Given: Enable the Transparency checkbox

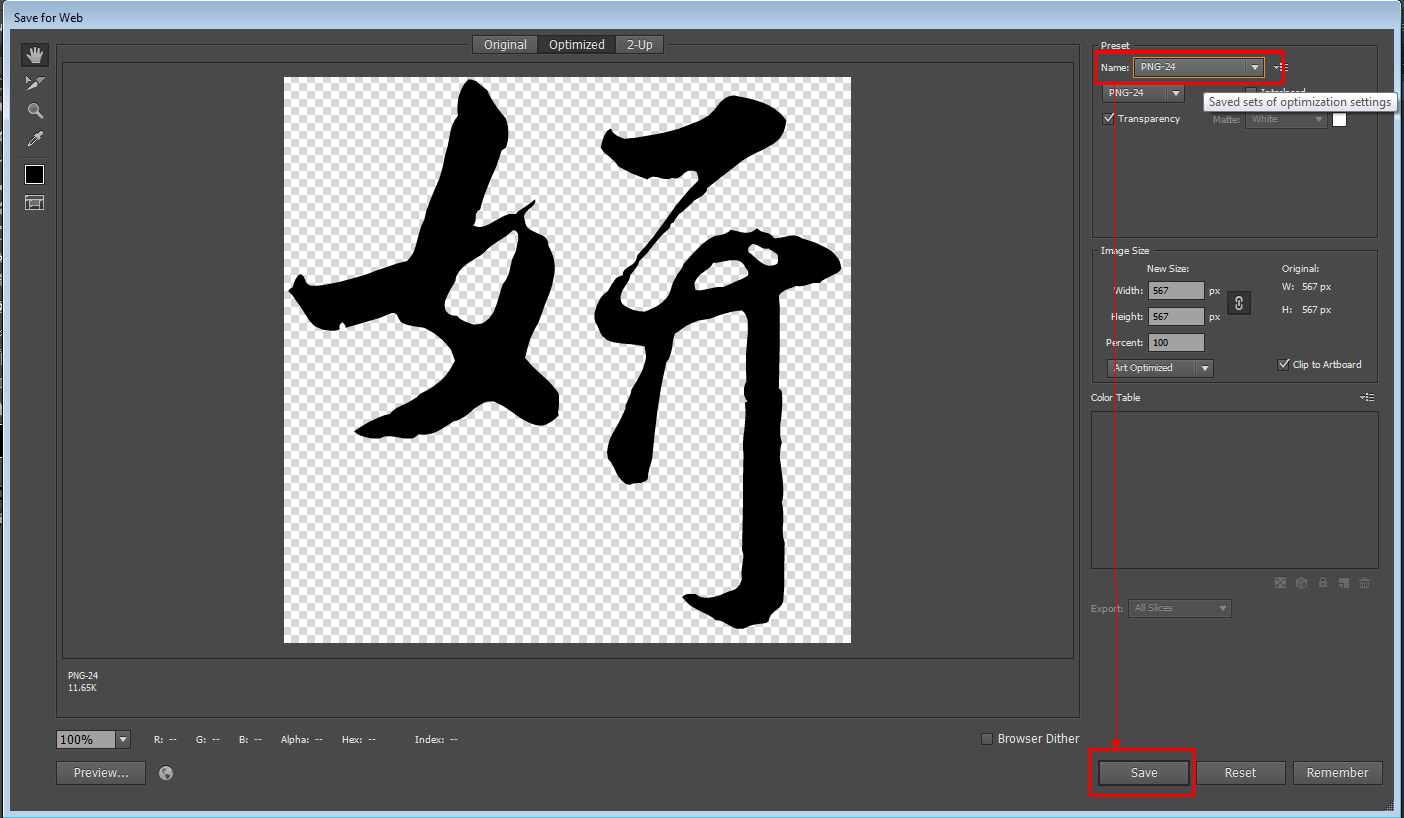Looking at the screenshot, I should [x=1109, y=118].
